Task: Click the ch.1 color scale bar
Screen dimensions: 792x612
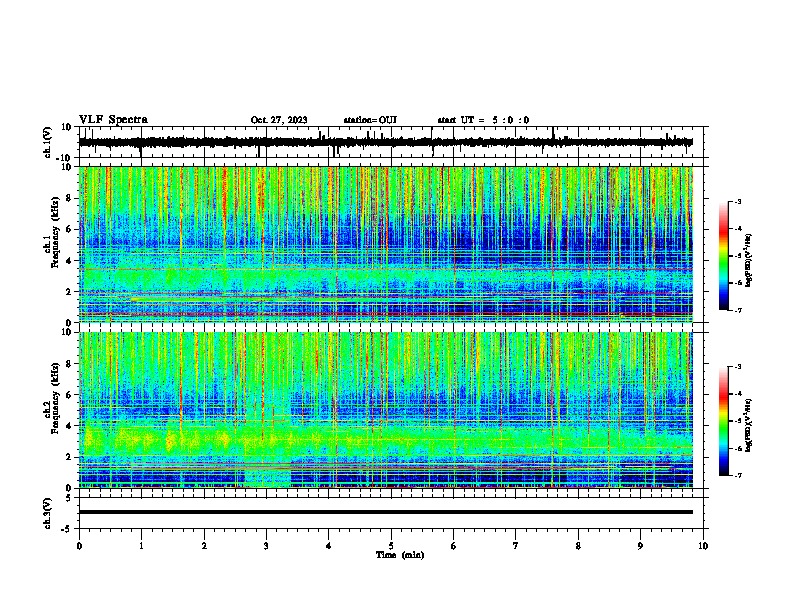Action: tap(723, 256)
